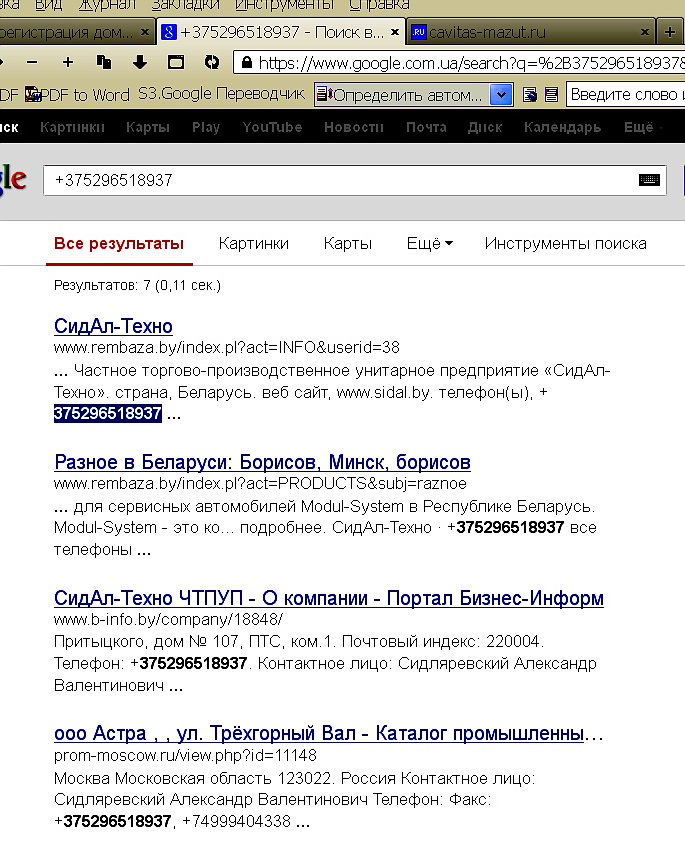This screenshot has width=685, height=854.
Task: Open Картинки in the black Google bar
Action: pos(72,127)
